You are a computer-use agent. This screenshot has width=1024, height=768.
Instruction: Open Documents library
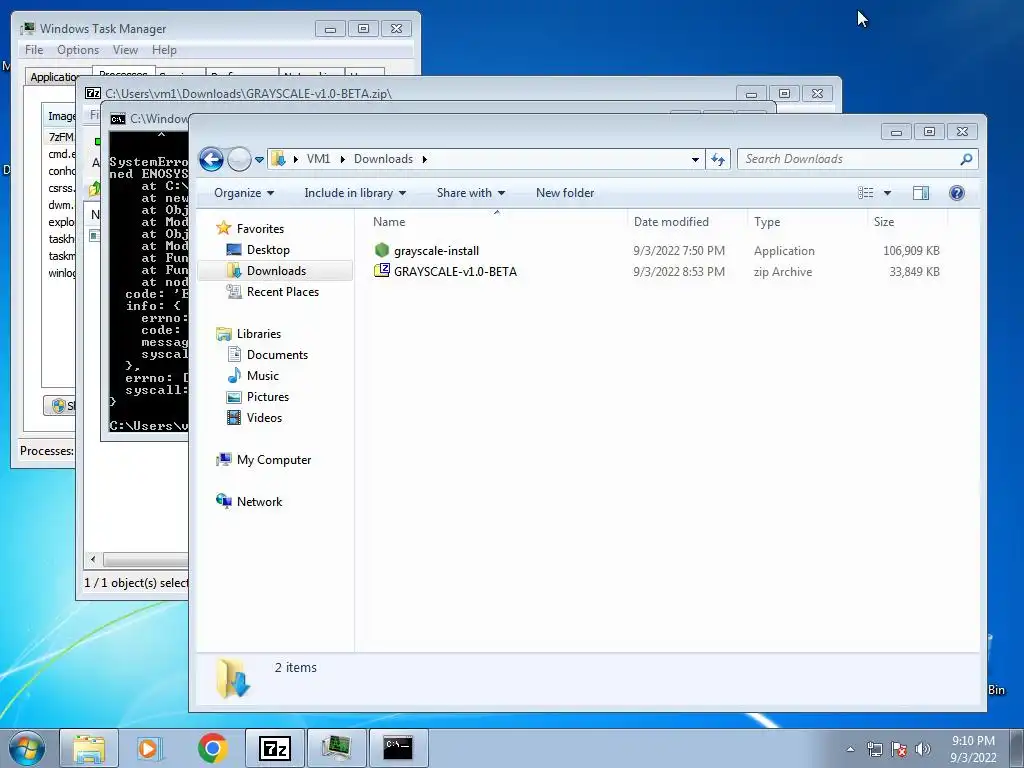277,355
